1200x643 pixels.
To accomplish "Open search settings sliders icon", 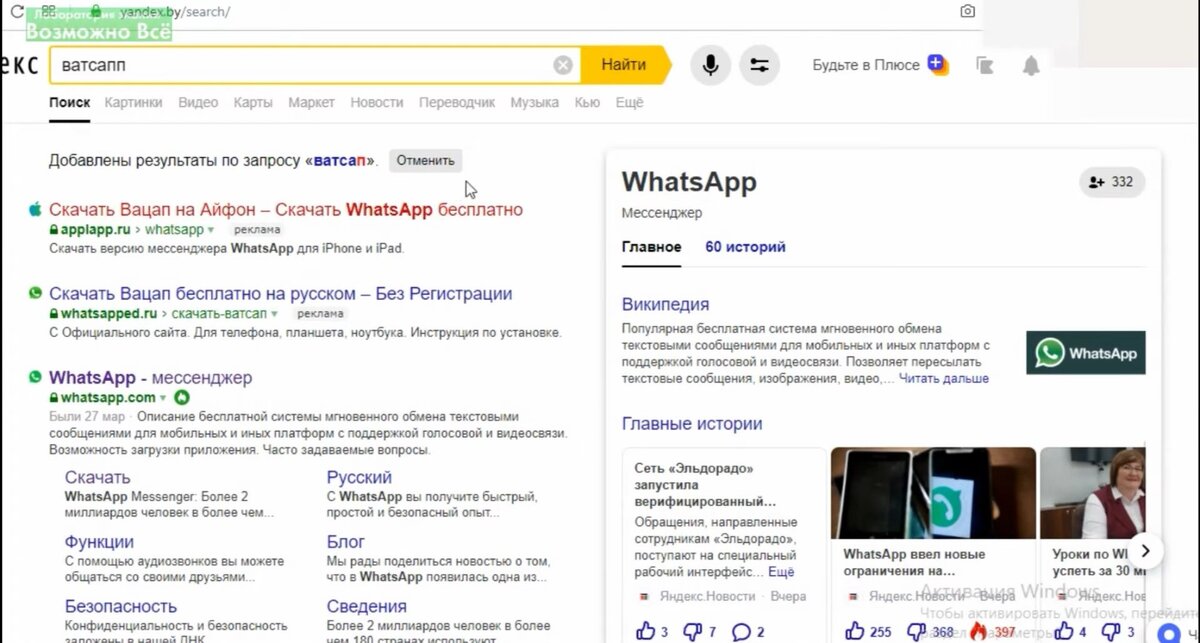I will tap(759, 65).
